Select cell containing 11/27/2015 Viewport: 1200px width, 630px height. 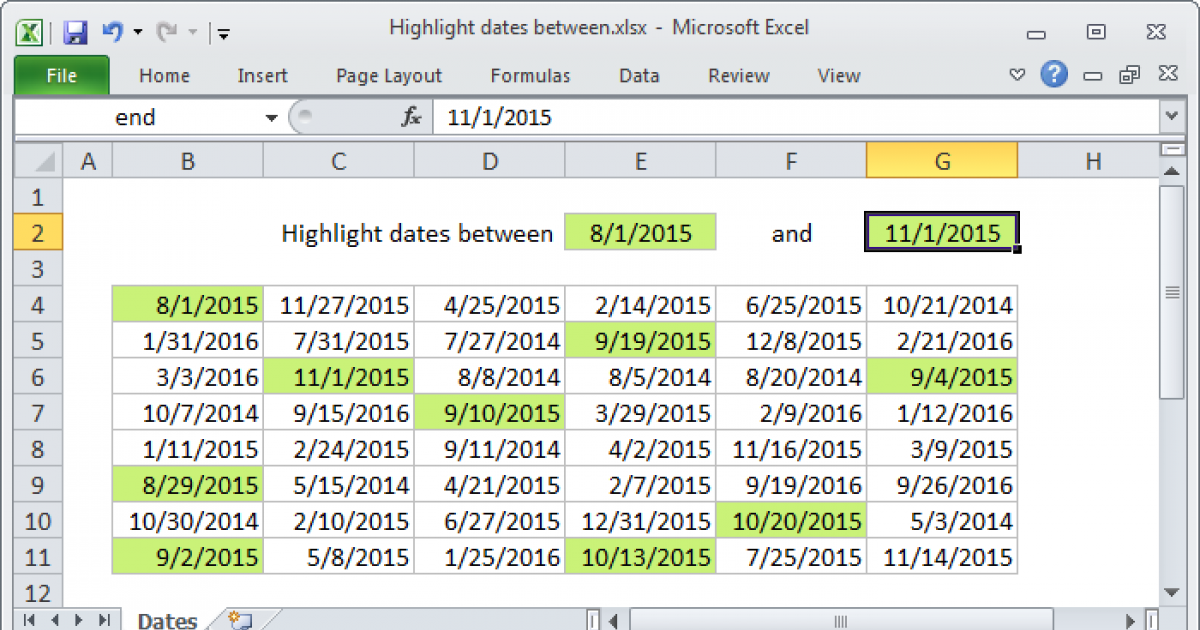[x=338, y=305]
